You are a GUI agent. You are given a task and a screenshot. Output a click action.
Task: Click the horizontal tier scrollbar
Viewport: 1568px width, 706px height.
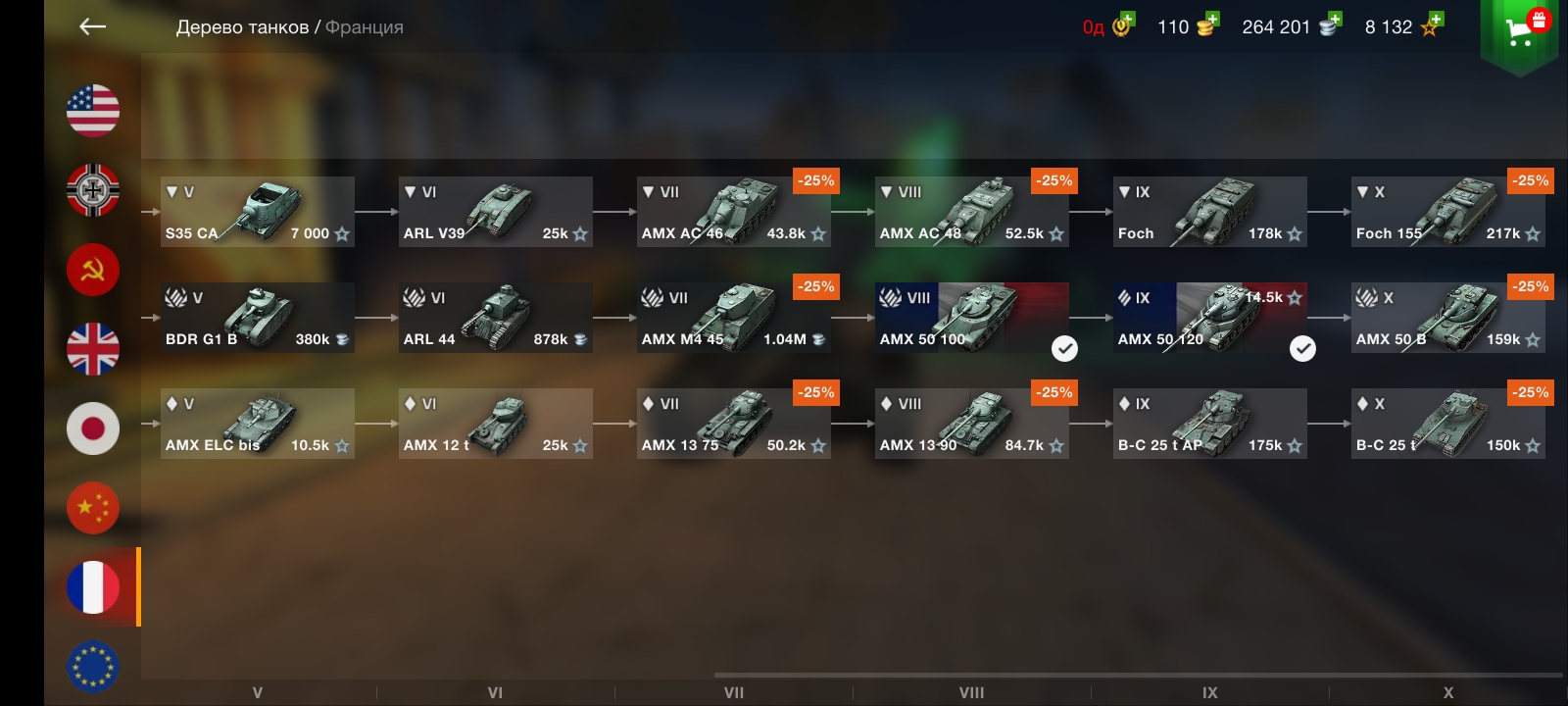coord(1138,675)
